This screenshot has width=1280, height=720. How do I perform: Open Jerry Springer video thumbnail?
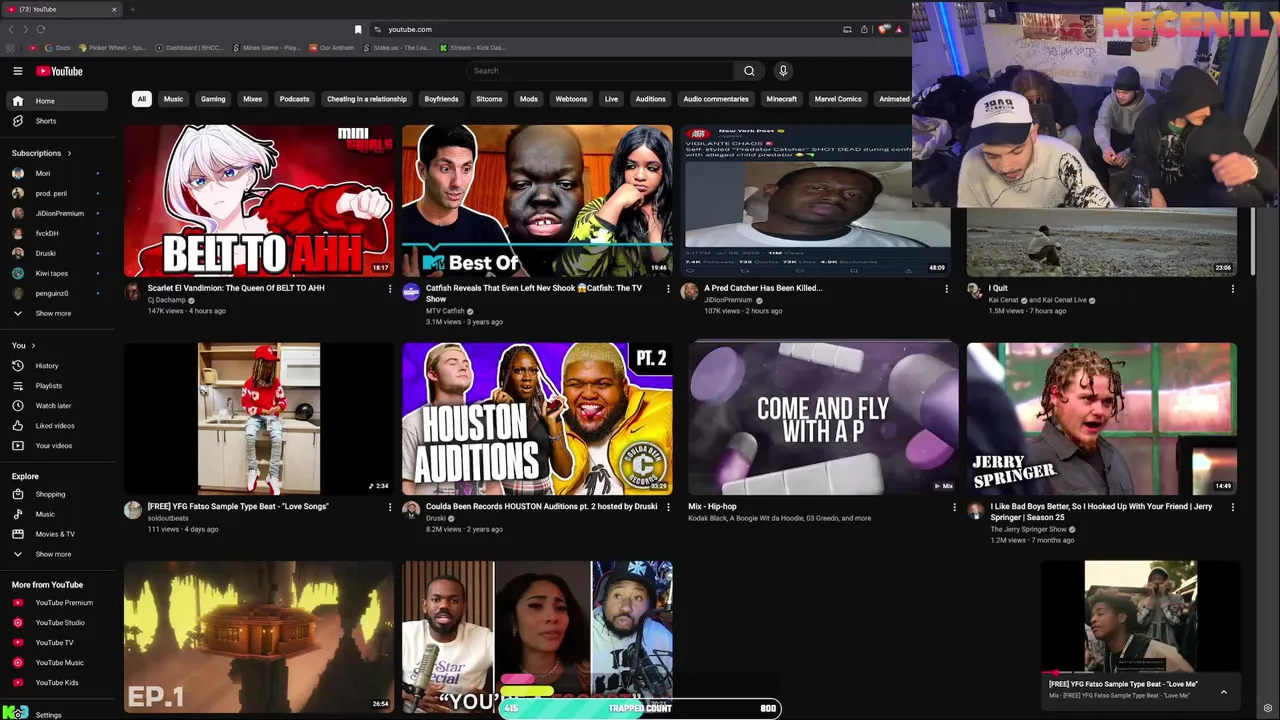pyautogui.click(x=1101, y=419)
